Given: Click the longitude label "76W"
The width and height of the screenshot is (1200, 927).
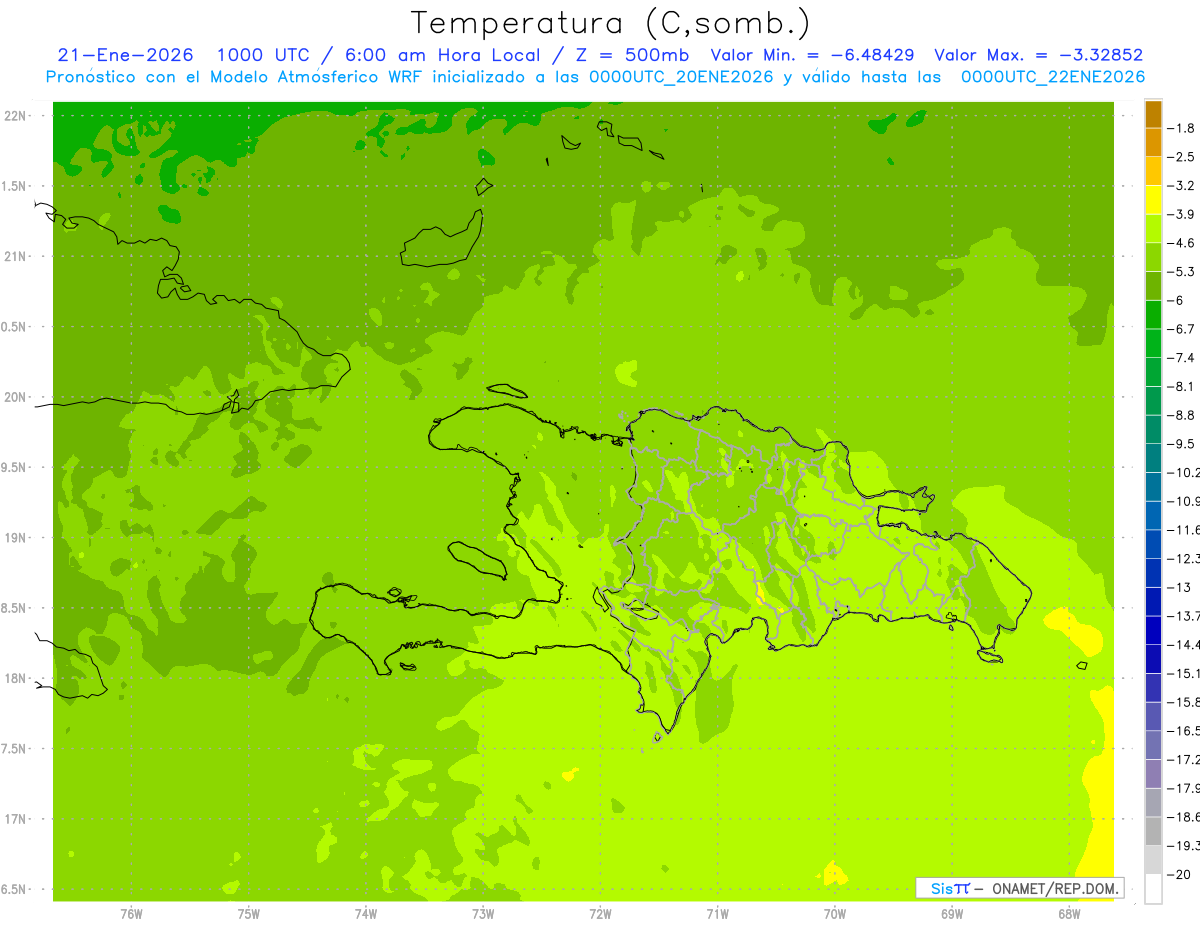Looking at the screenshot, I should click(131, 914).
